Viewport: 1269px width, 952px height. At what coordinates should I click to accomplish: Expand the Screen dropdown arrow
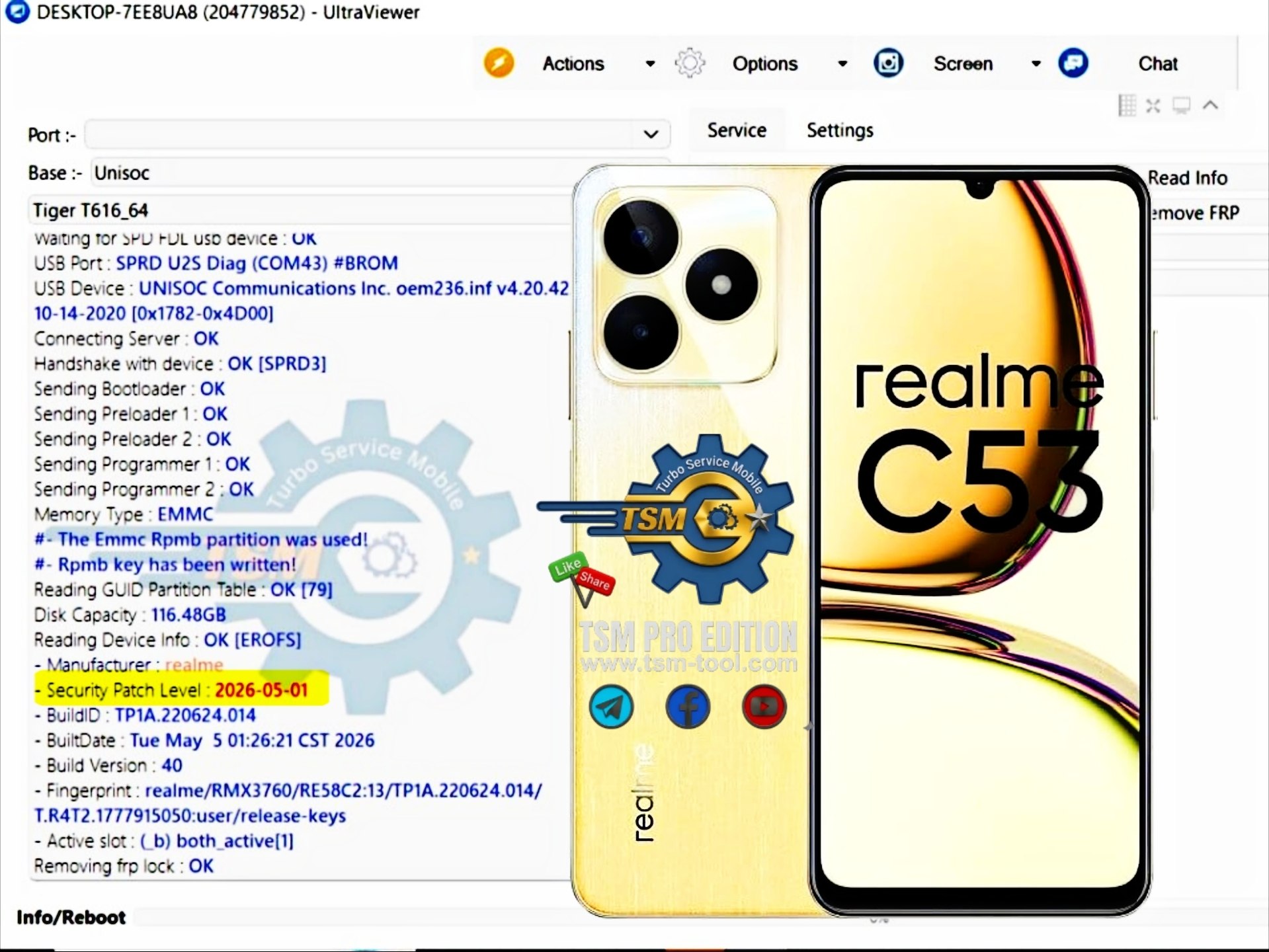click(1036, 63)
